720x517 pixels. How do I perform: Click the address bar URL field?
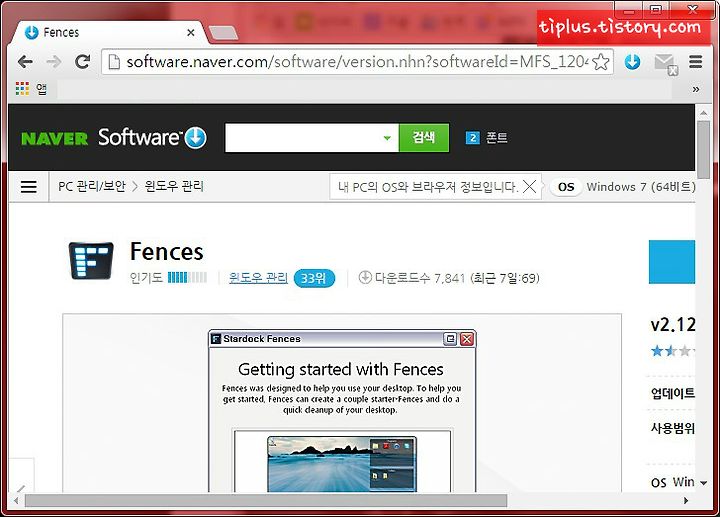point(357,62)
